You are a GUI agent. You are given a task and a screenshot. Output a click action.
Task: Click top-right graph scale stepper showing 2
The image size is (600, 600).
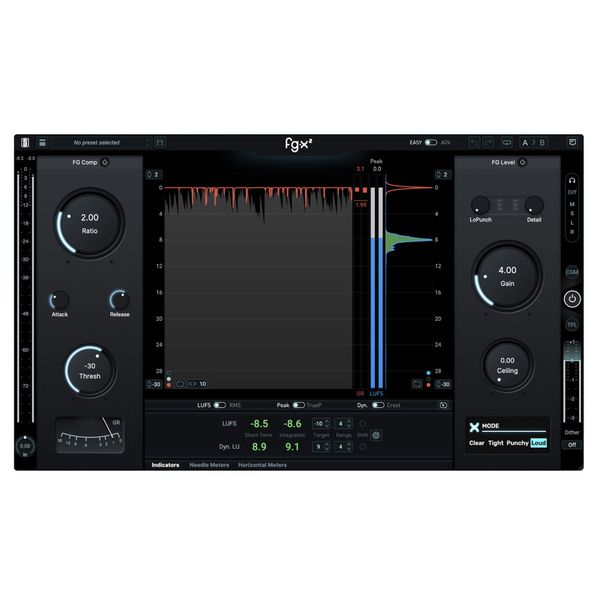[442, 174]
